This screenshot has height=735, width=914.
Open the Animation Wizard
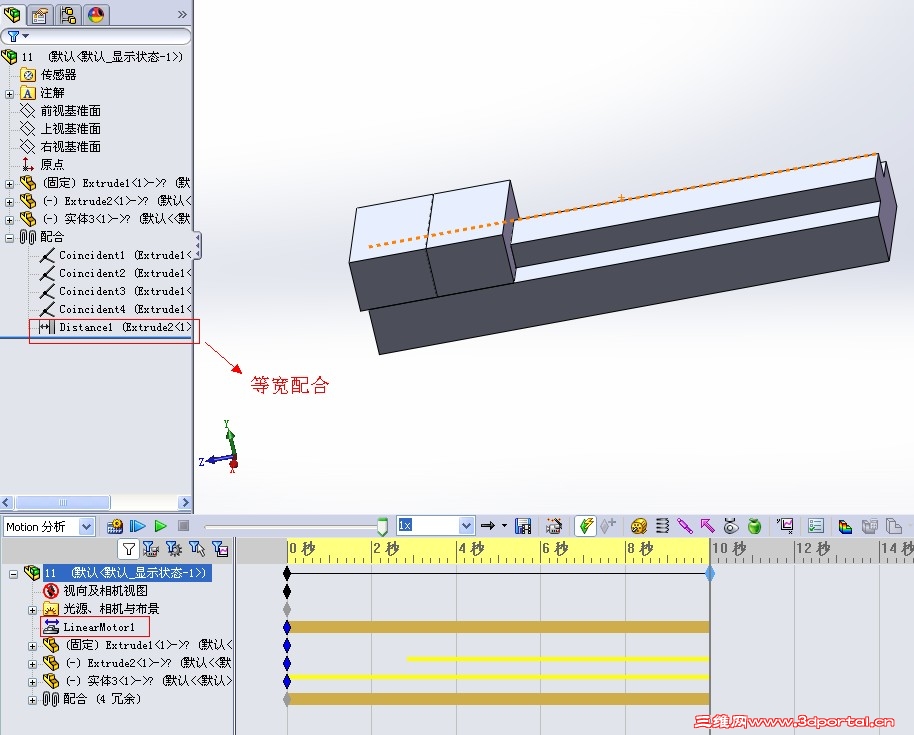click(552, 525)
